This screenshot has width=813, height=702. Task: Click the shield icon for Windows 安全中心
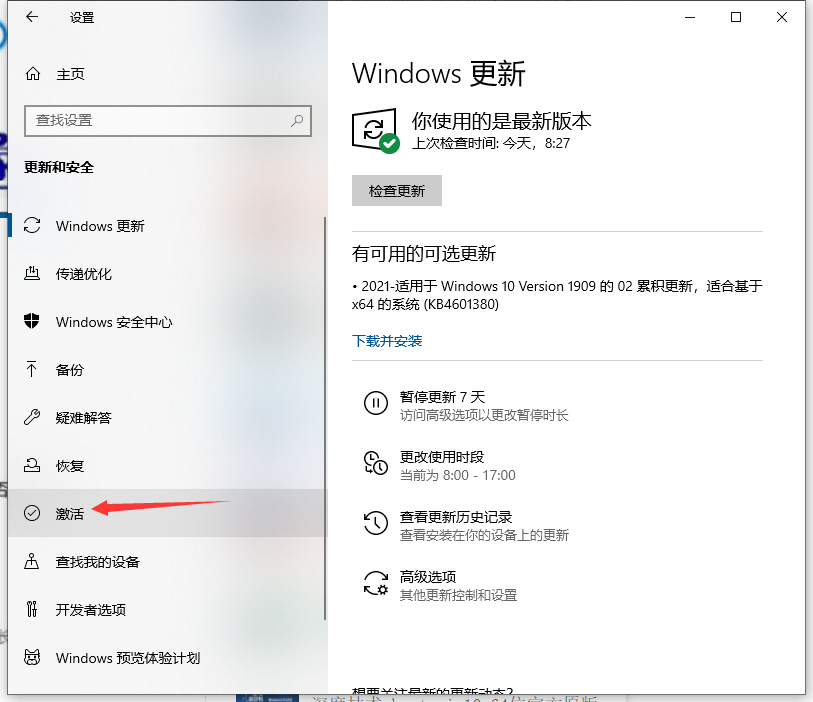point(34,322)
